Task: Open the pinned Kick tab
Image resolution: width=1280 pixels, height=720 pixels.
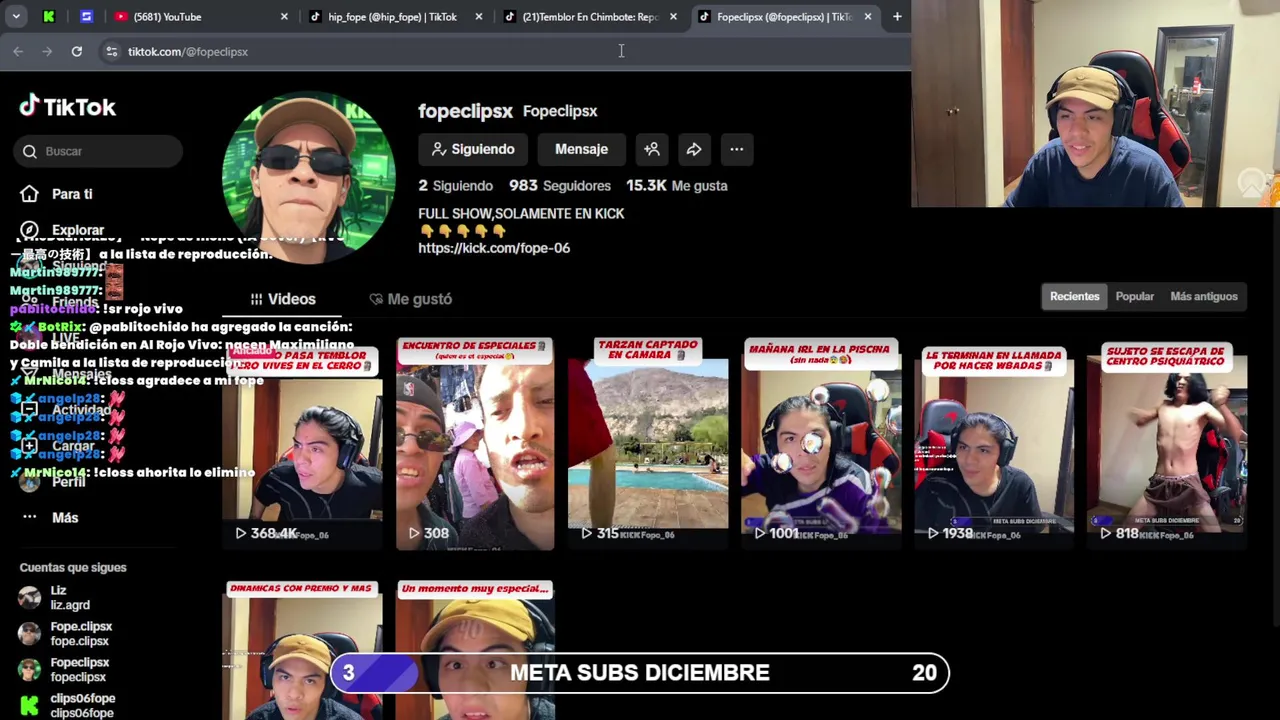Action: pos(49,17)
